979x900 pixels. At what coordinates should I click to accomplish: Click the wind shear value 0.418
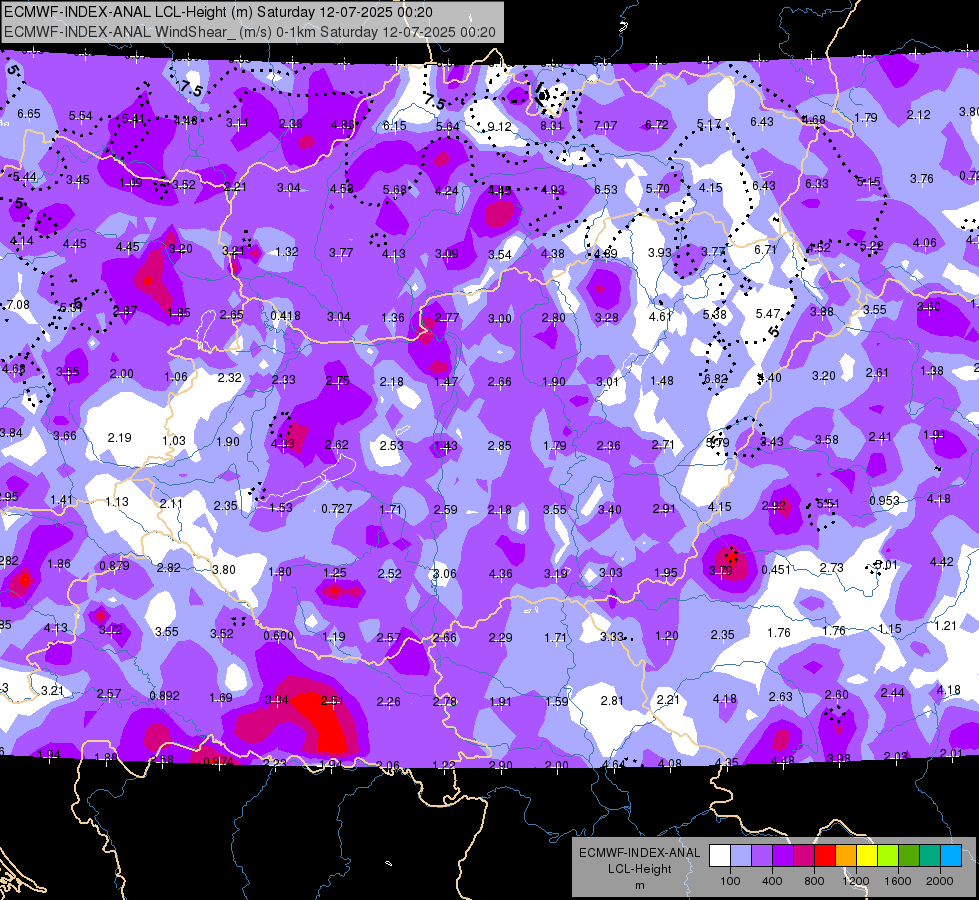285,316
